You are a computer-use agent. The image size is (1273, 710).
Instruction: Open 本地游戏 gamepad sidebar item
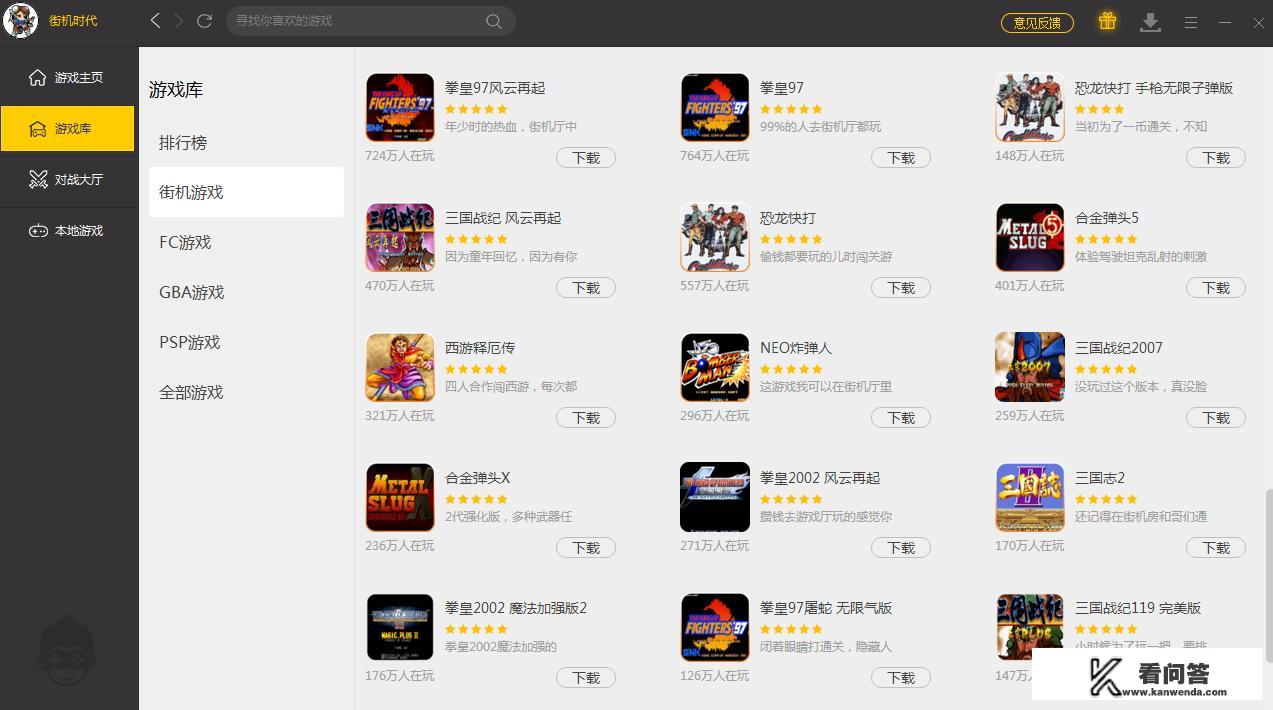coord(68,231)
